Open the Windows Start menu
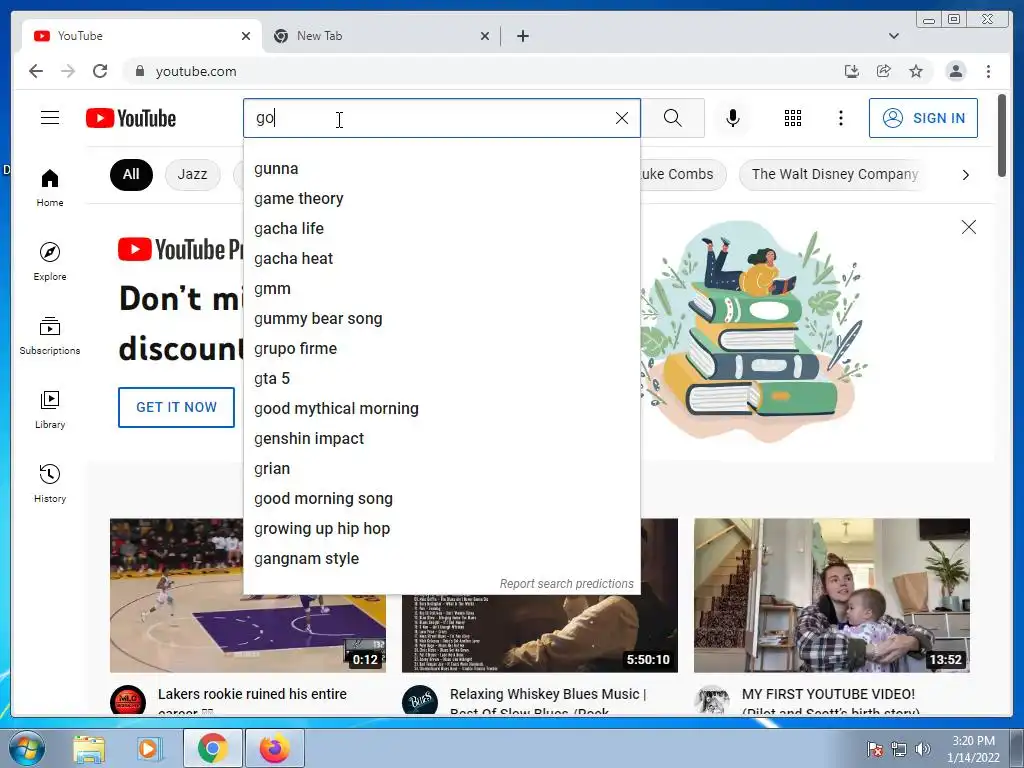 click(25, 748)
